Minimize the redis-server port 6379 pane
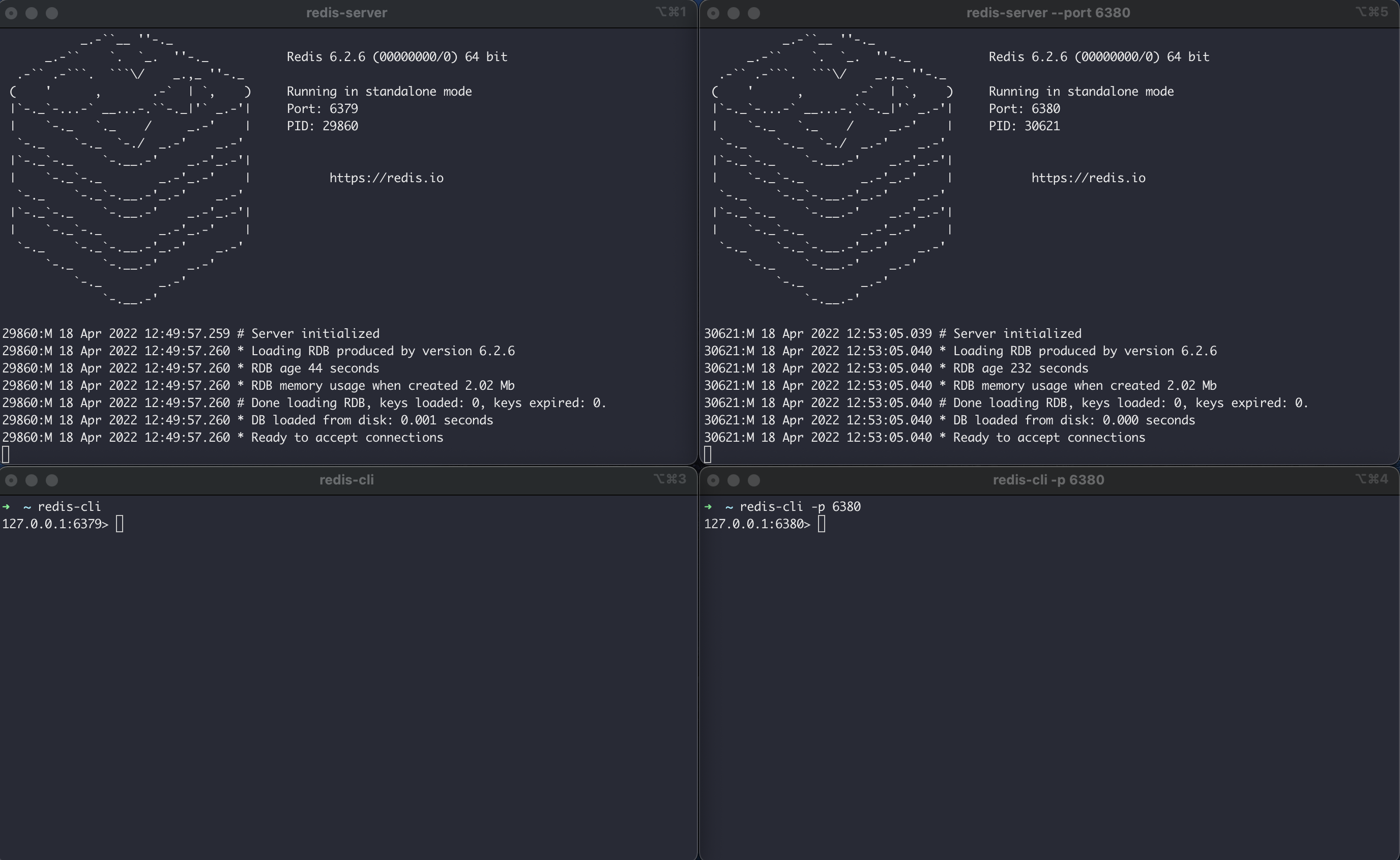This screenshot has width=1400, height=860. [32, 13]
